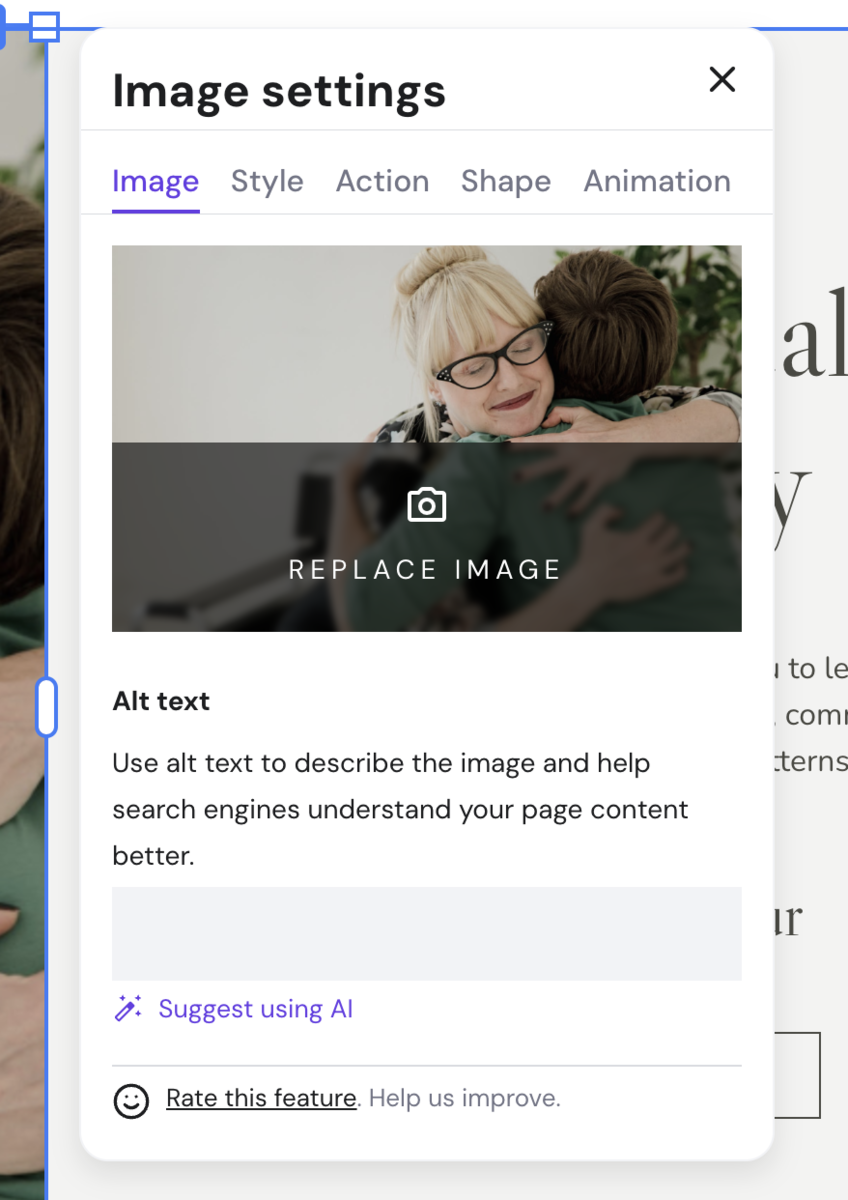Open the Shape tab
Screen dimensions: 848x1200
[506, 181]
